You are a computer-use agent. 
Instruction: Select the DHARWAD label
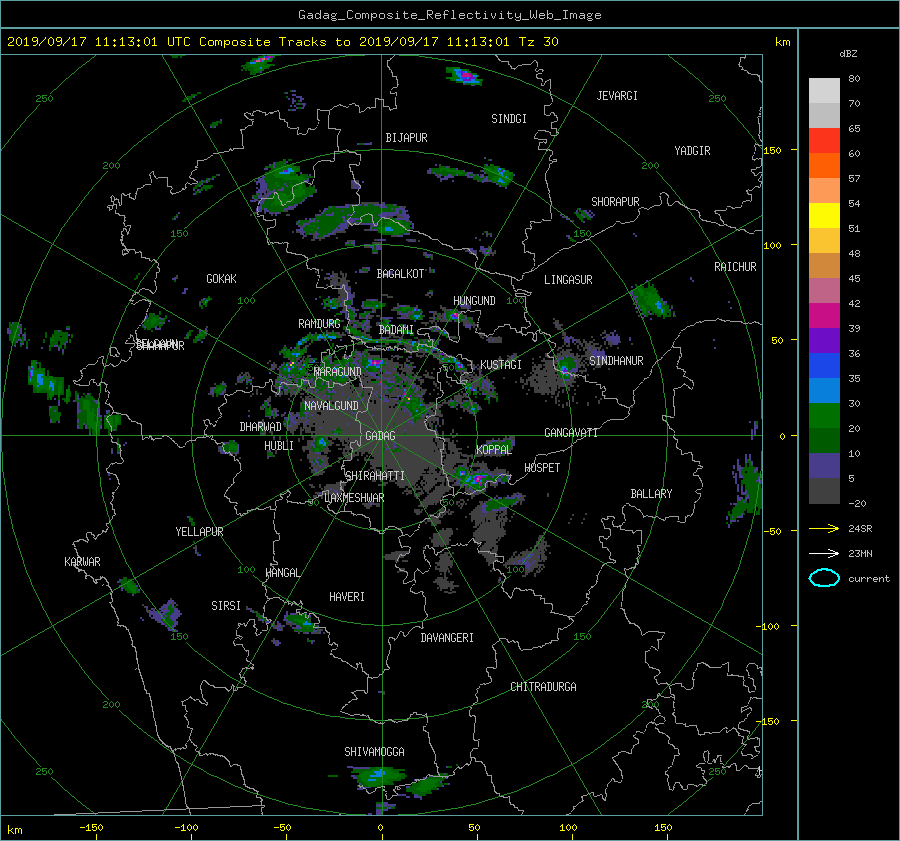coord(260,427)
